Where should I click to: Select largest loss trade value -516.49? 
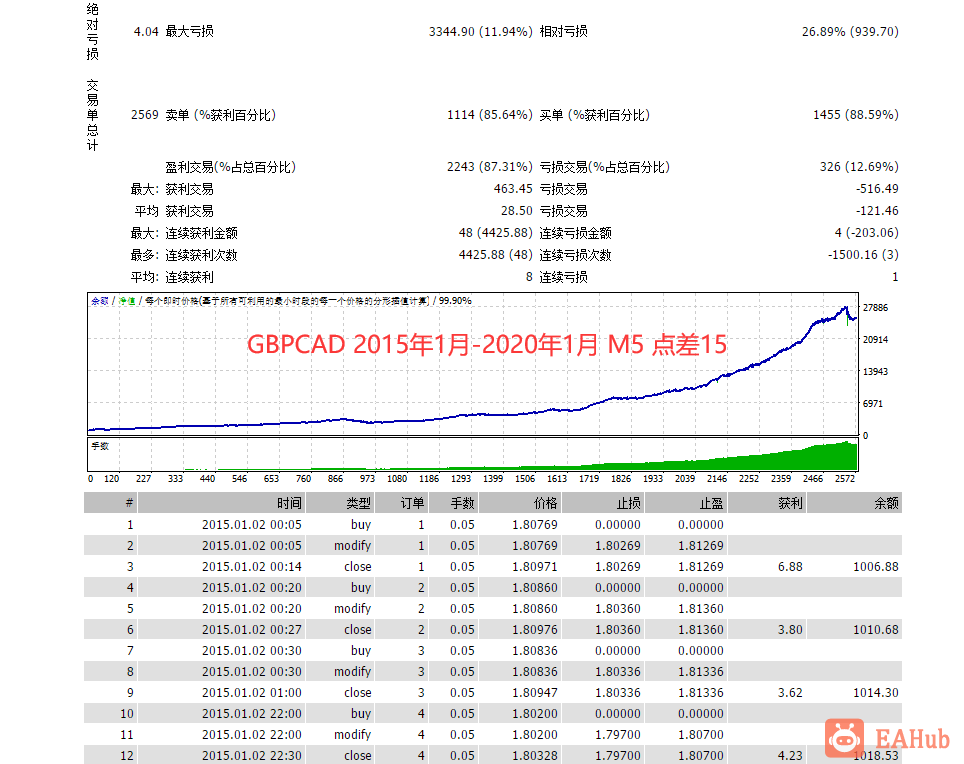877,189
